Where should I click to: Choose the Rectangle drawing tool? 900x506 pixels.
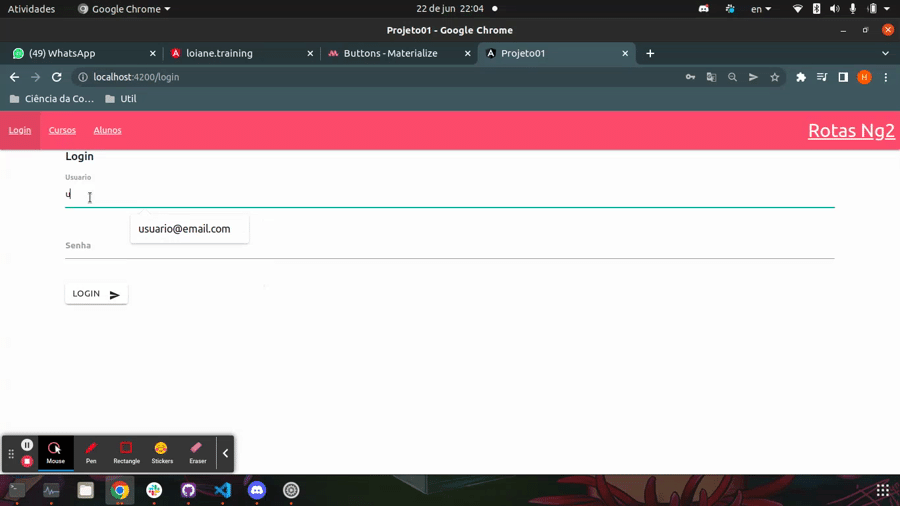126,453
